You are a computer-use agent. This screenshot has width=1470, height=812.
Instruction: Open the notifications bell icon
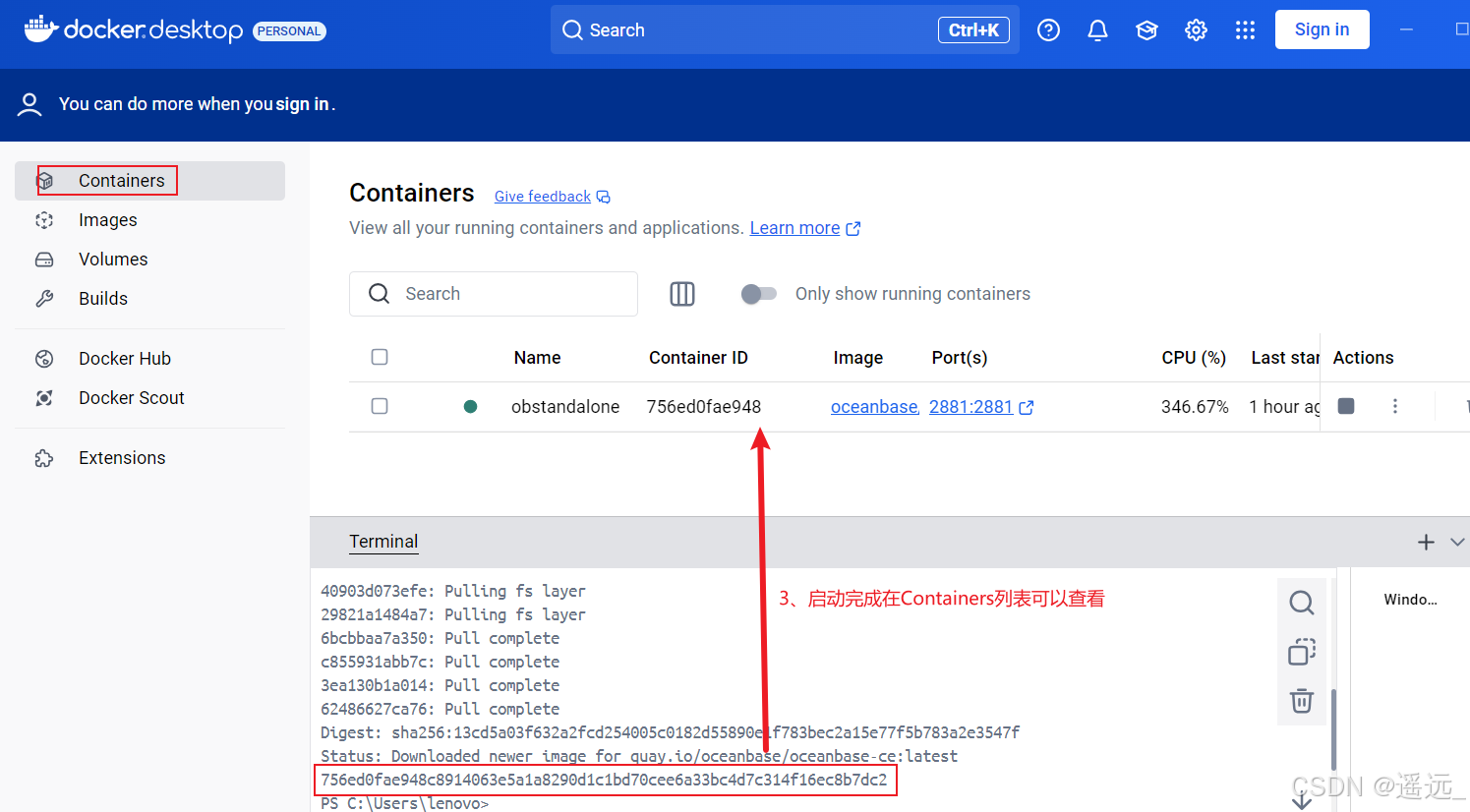[x=1098, y=30]
